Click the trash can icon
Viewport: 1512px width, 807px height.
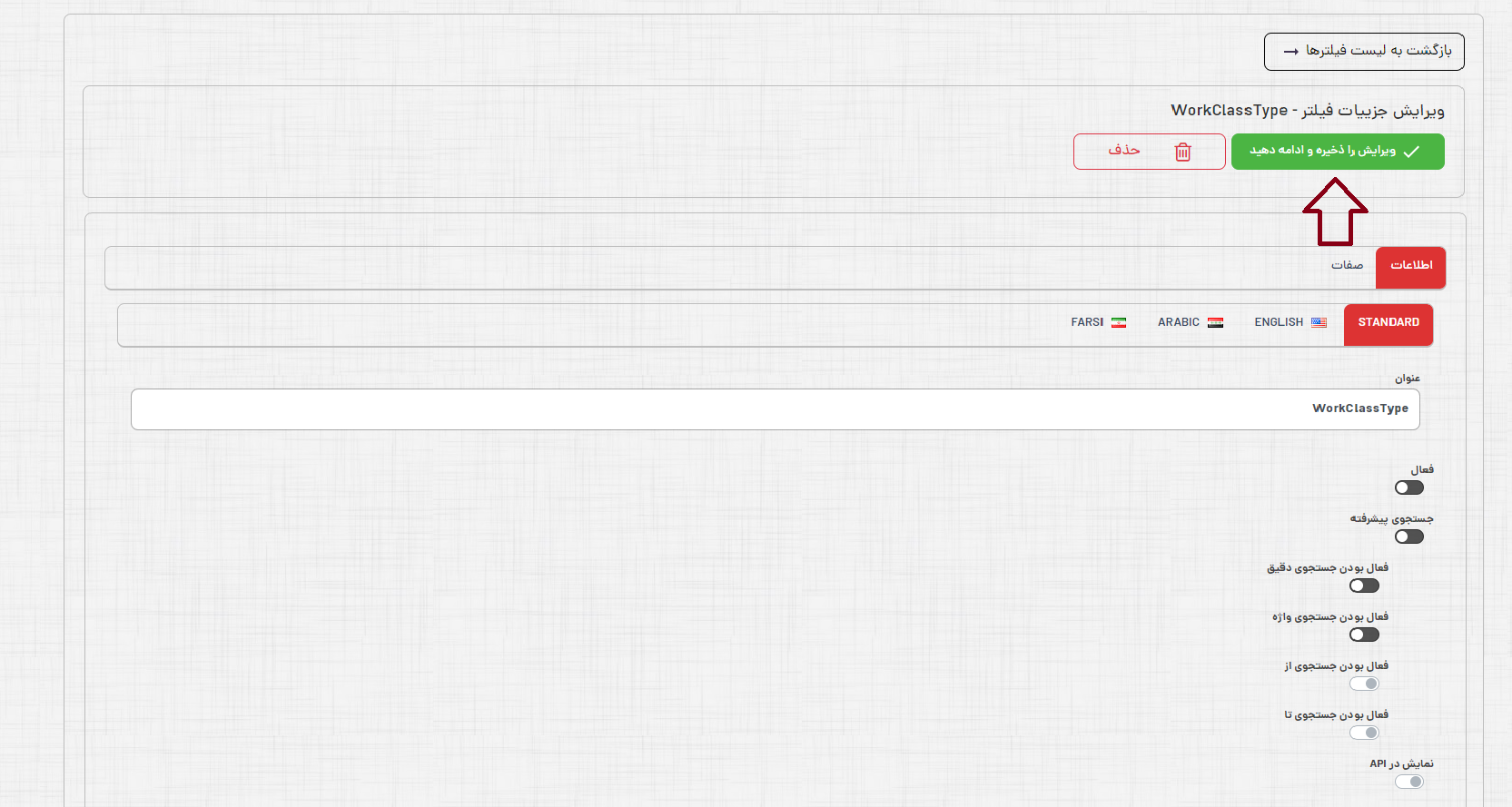click(1182, 152)
